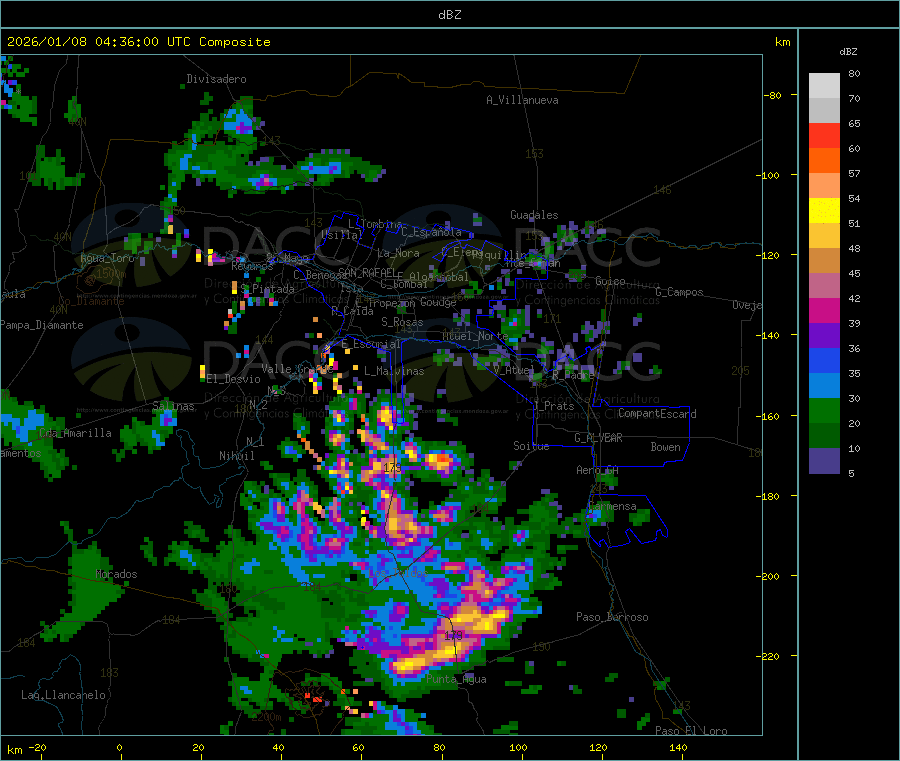The height and width of the screenshot is (761, 900).
Task: Click the La_Nora place label
Action: point(398,253)
